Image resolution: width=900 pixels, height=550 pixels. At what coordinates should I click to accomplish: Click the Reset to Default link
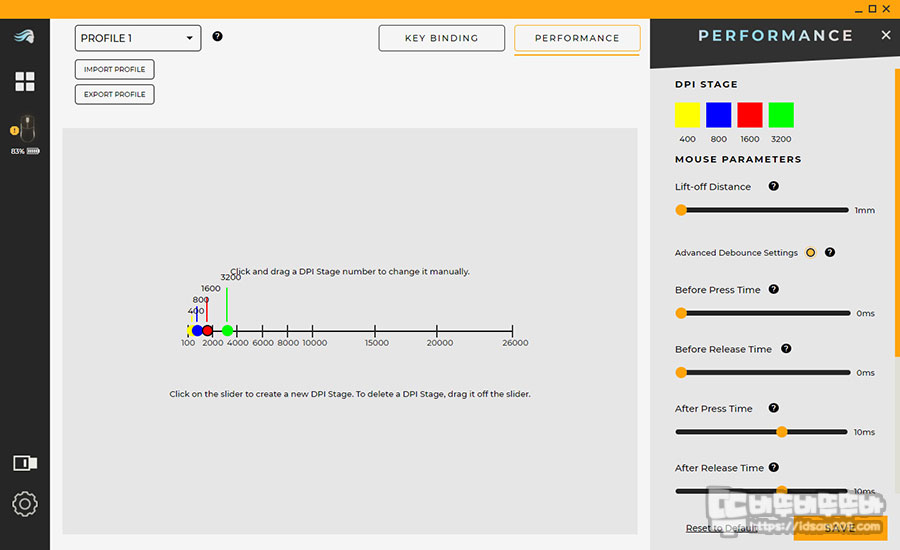pos(721,528)
